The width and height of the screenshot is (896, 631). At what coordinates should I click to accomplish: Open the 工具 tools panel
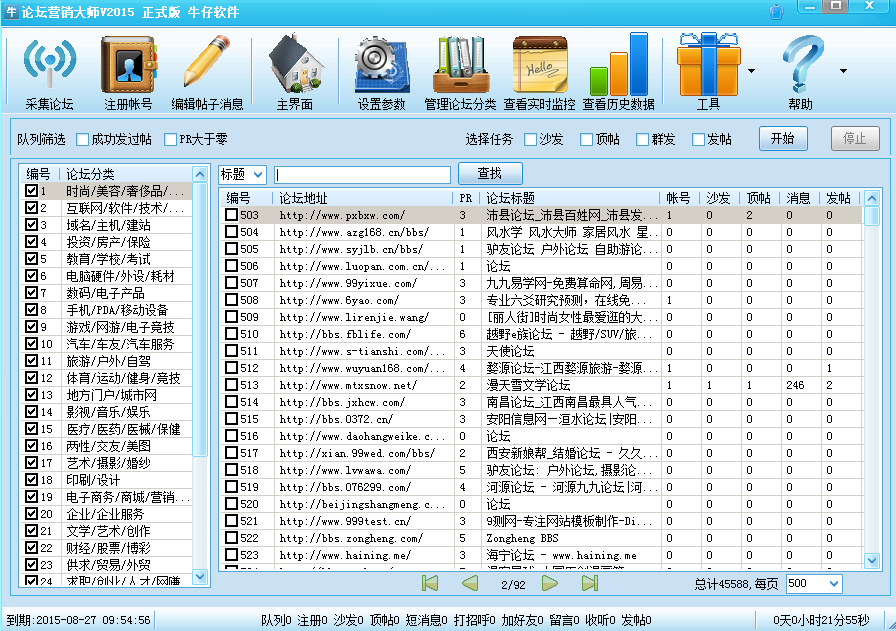pyautogui.click(x=709, y=70)
